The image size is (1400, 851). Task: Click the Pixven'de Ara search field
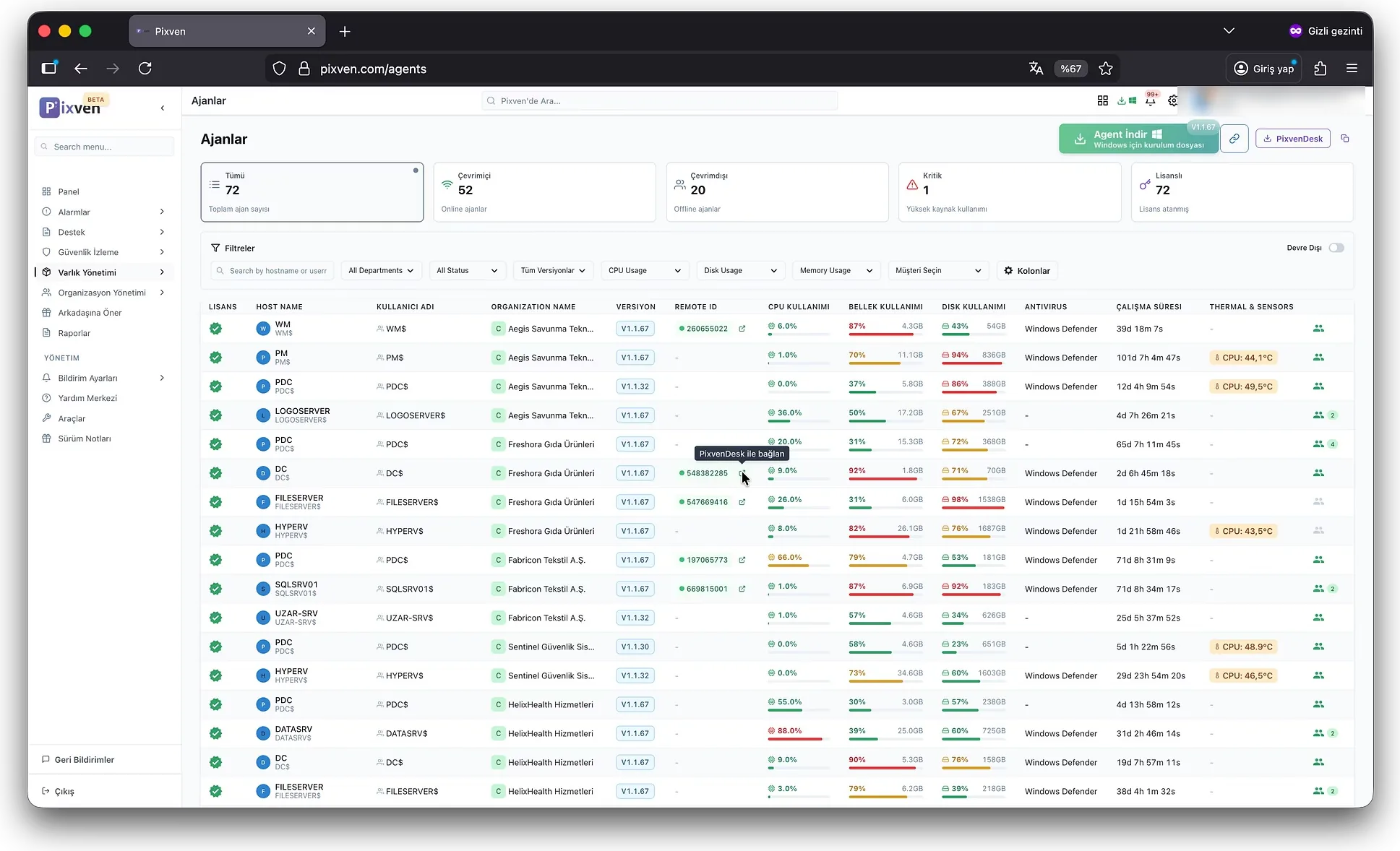click(660, 101)
